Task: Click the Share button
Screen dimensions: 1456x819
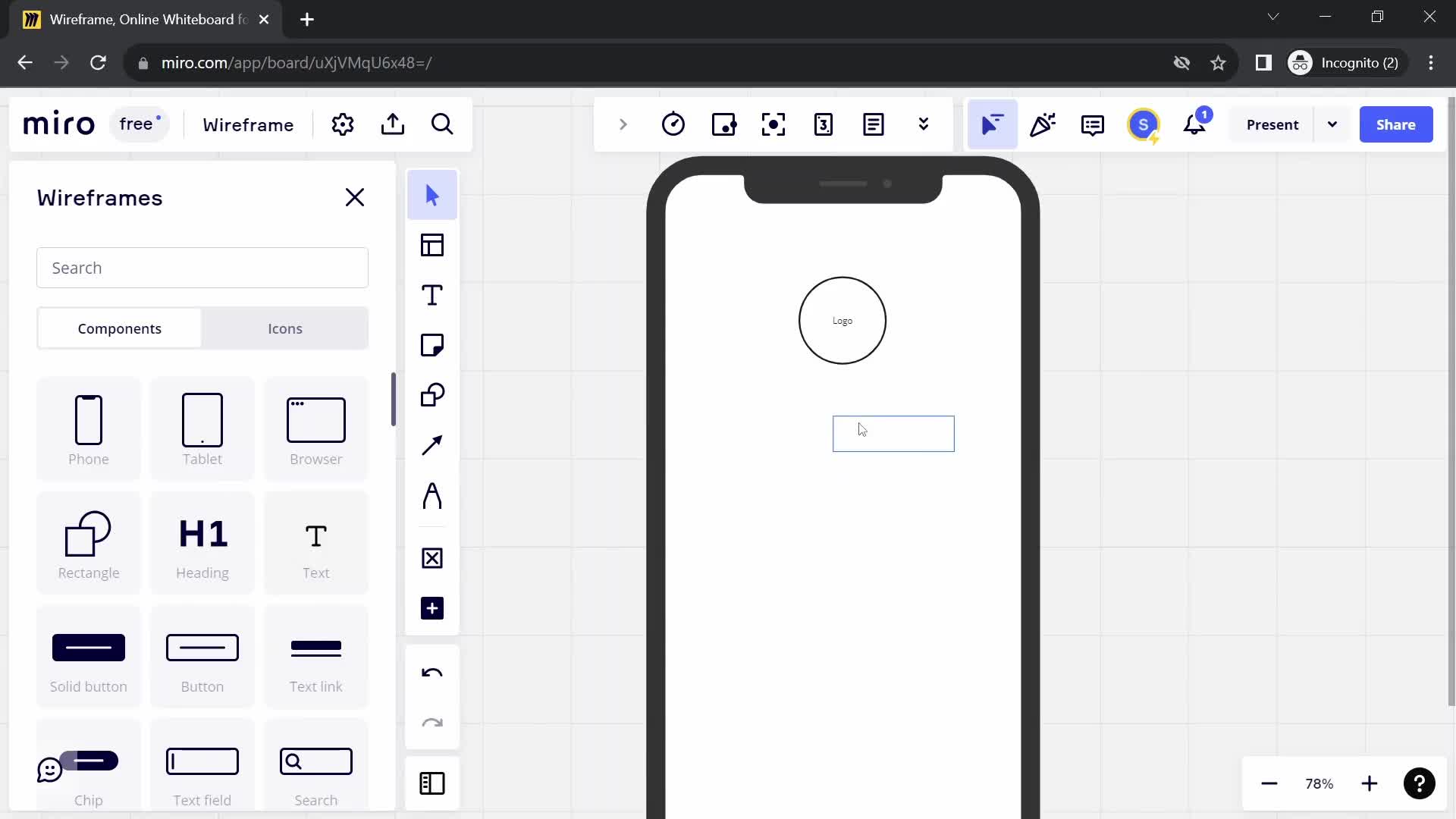Action: coord(1396,124)
